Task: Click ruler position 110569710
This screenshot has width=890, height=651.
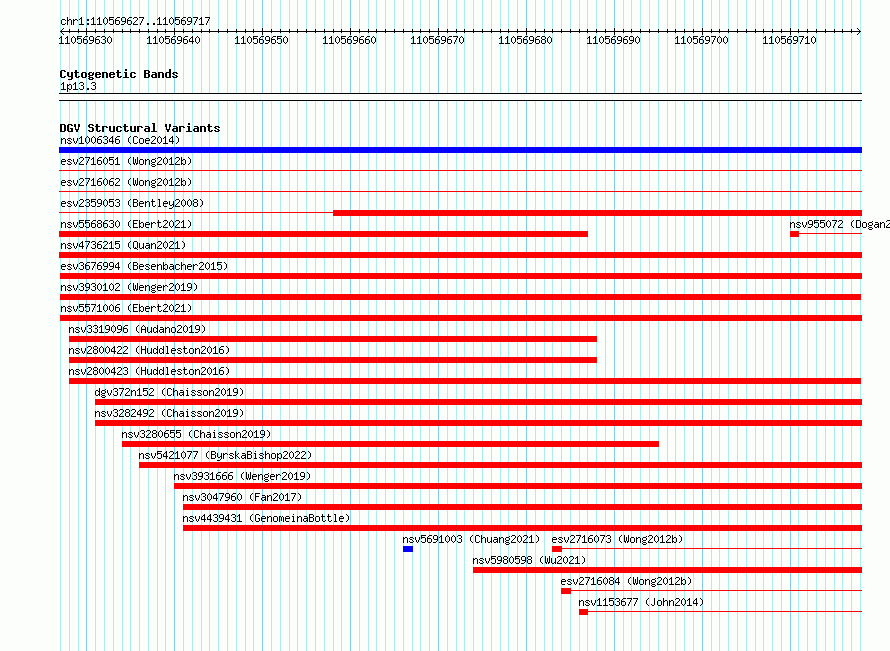Action: click(x=790, y=40)
